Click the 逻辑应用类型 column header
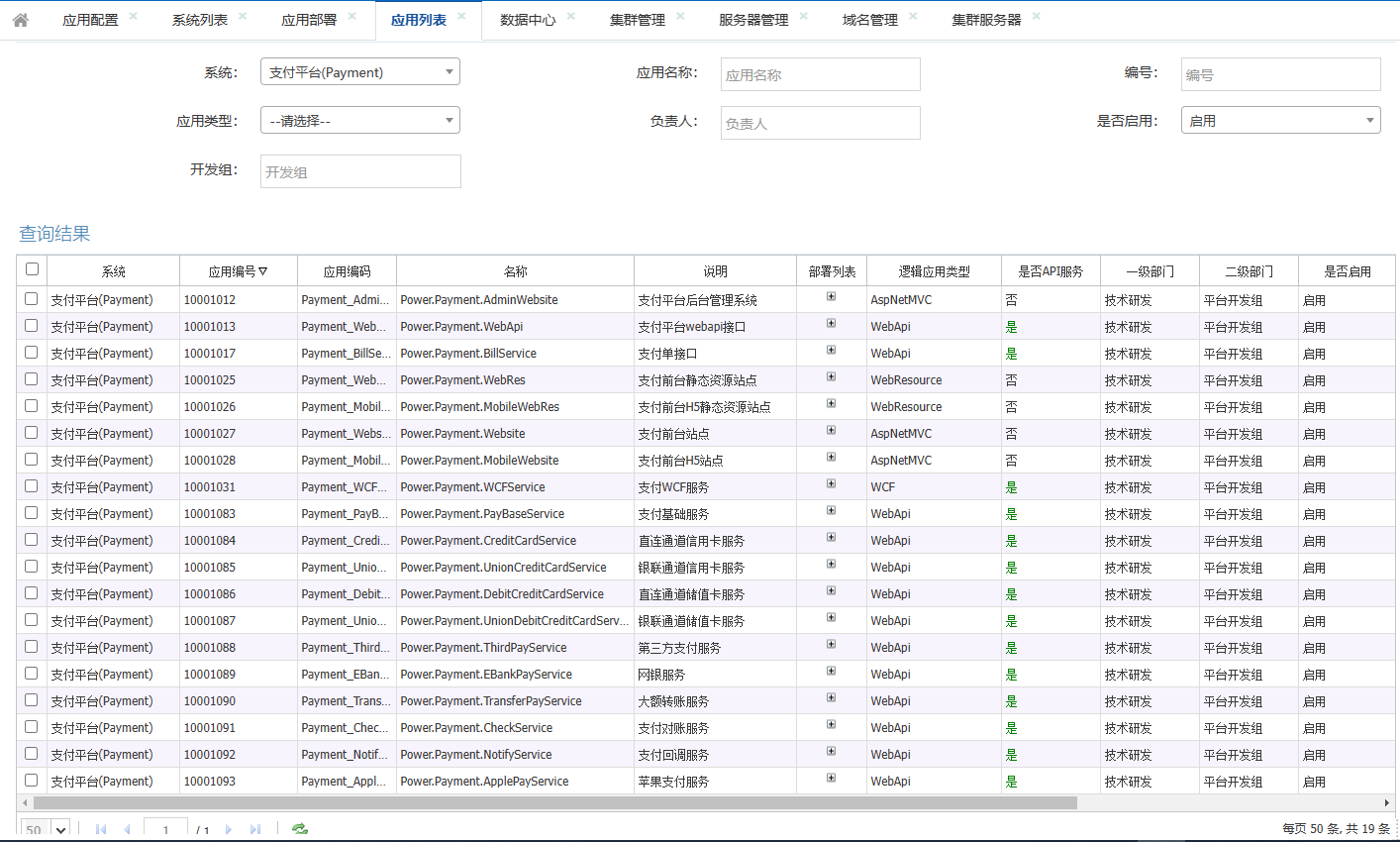The image size is (1400, 842). point(934,270)
